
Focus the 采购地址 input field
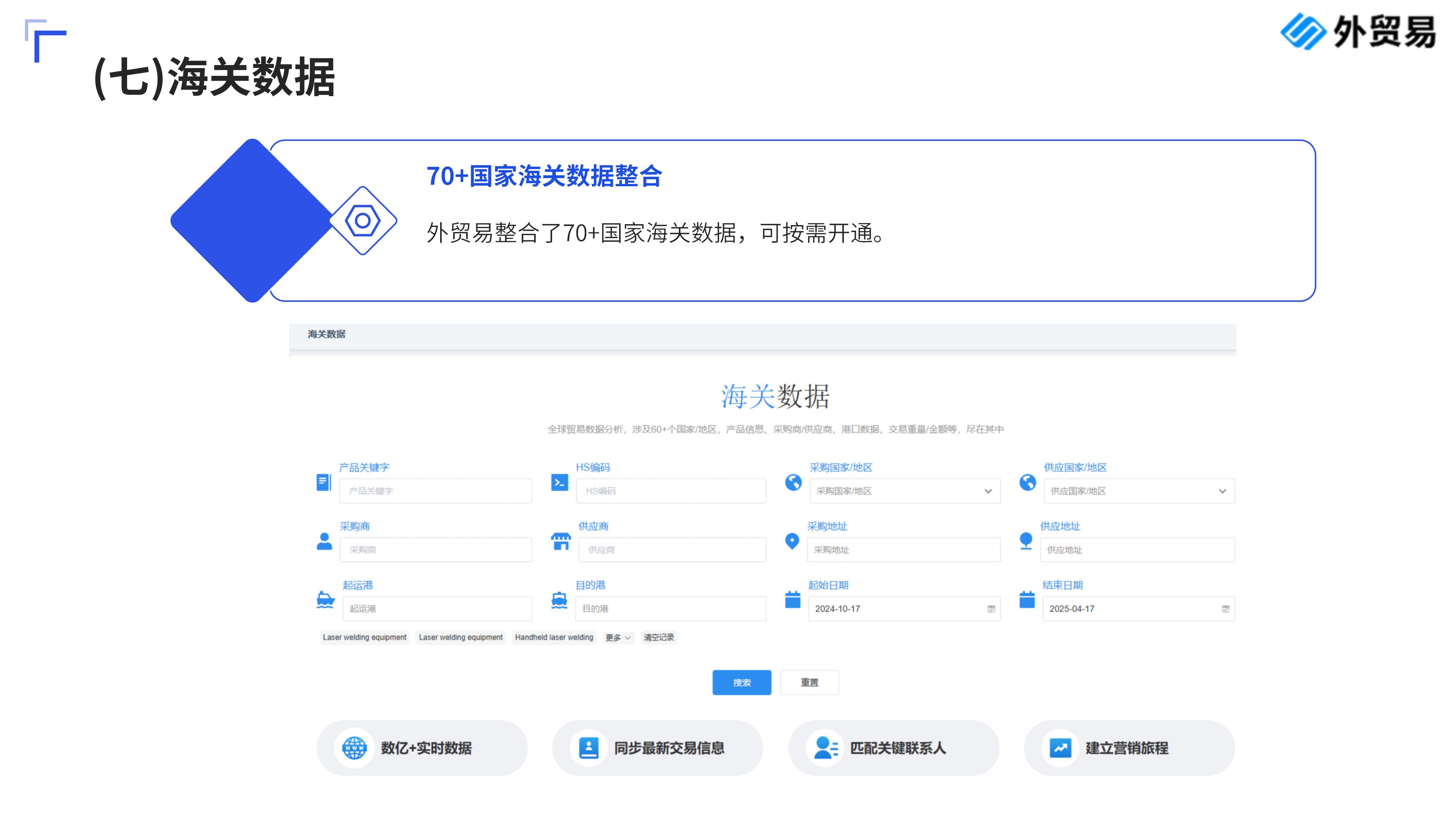click(x=904, y=550)
